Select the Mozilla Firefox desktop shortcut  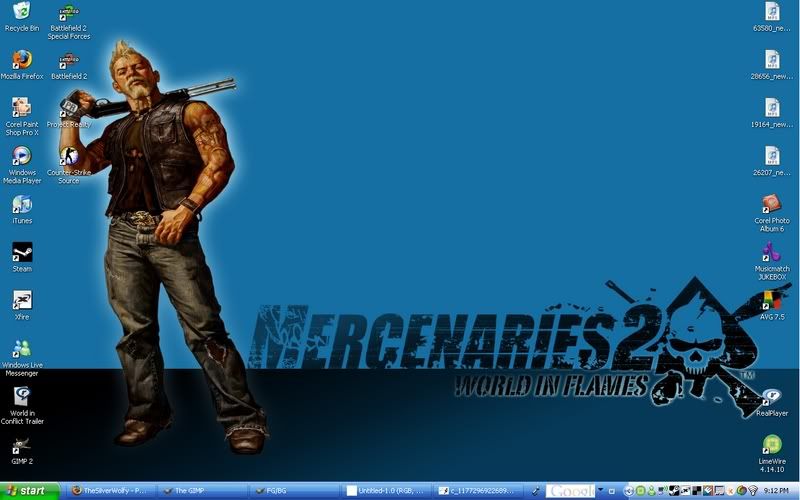point(22,64)
